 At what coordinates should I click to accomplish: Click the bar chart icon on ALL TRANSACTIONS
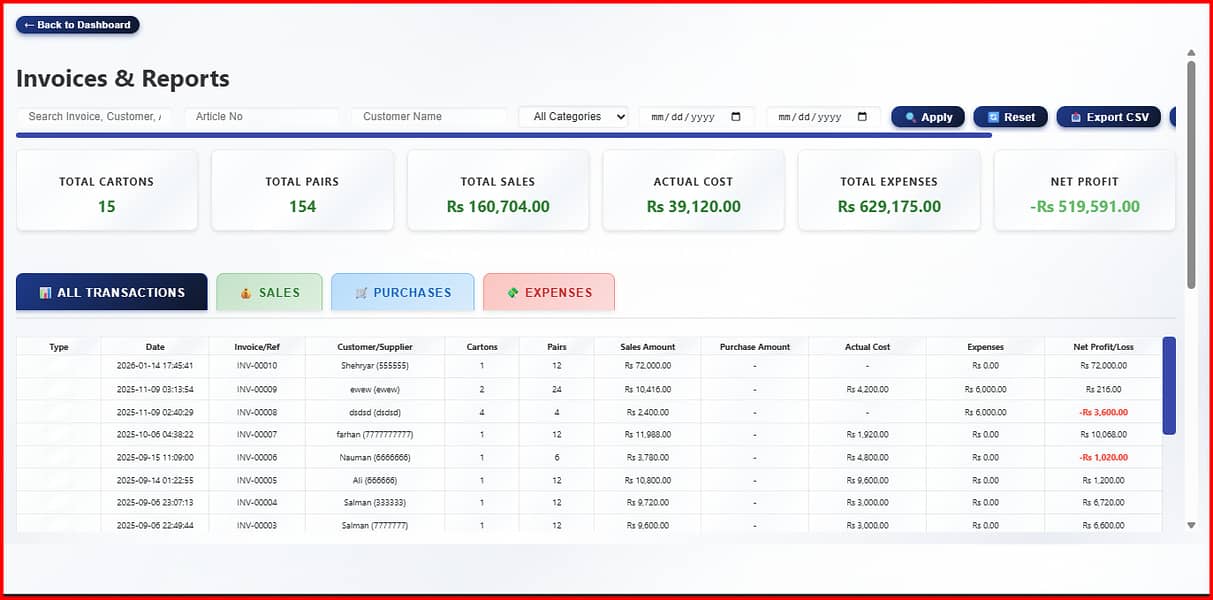[x=46, y=291]
